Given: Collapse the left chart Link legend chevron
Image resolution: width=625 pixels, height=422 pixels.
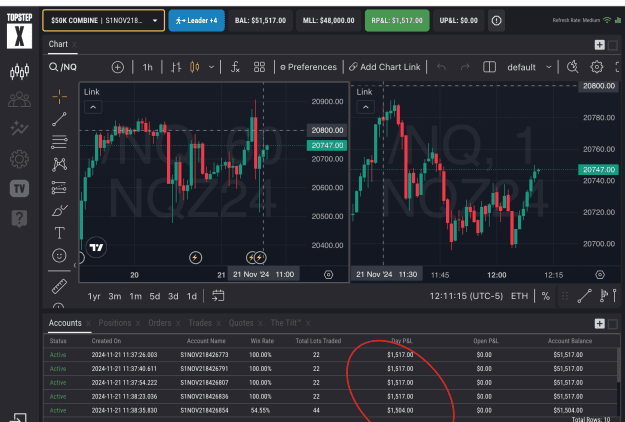Looking at the screenshot, I should tap(92, 107).
